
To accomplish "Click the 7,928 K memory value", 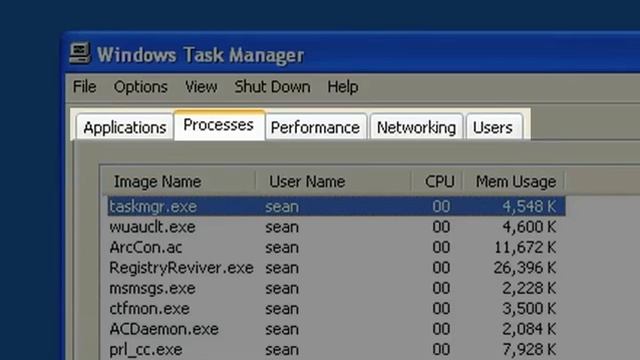I will pos(529,350).
